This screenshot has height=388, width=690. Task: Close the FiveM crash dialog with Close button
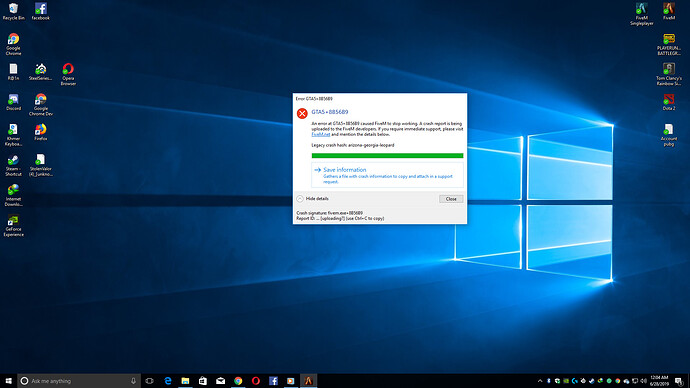[451, 199]
